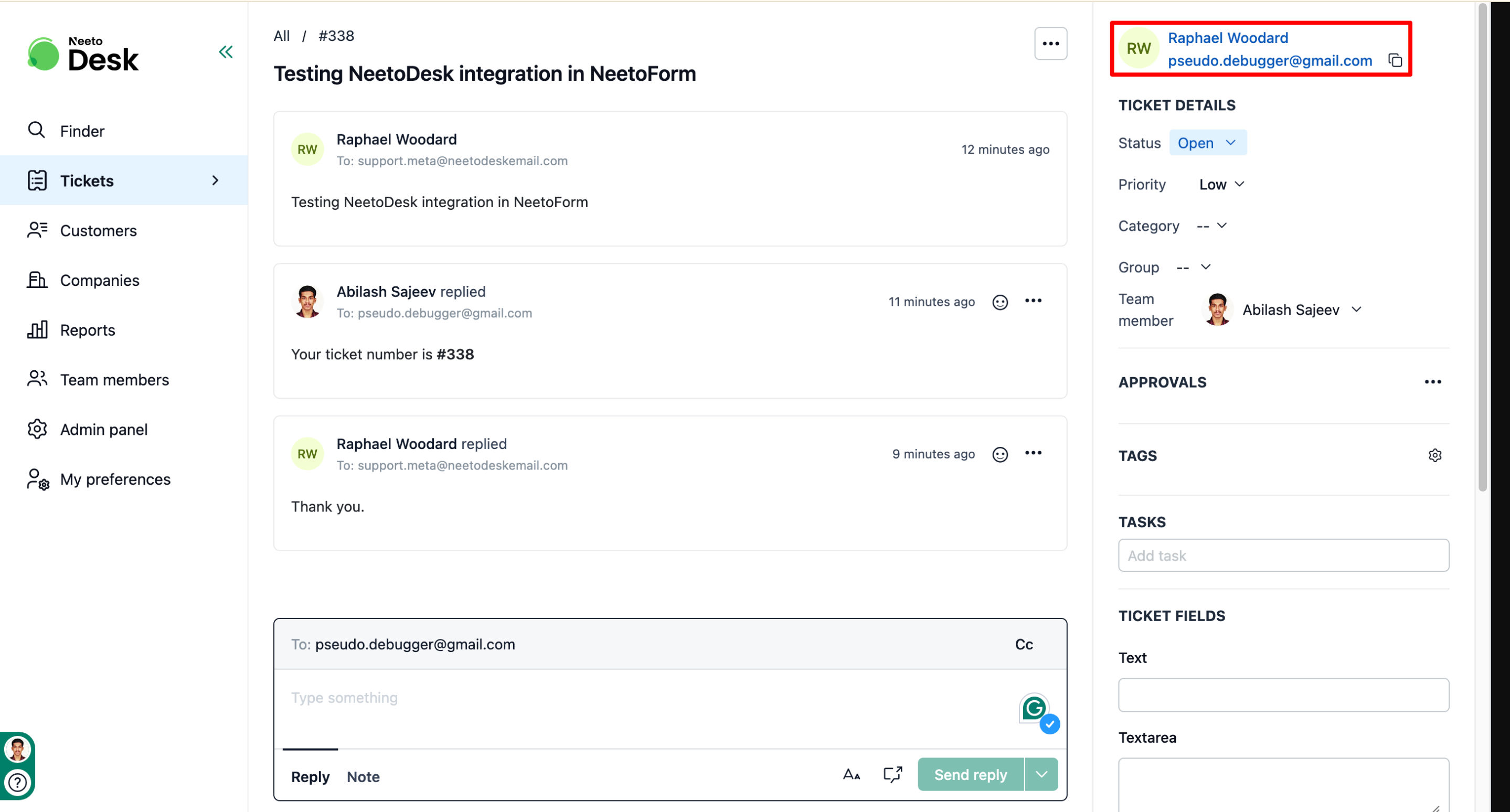Open the tags settings gear icon
1510x812 pixels.
[x=1434, y=455]
